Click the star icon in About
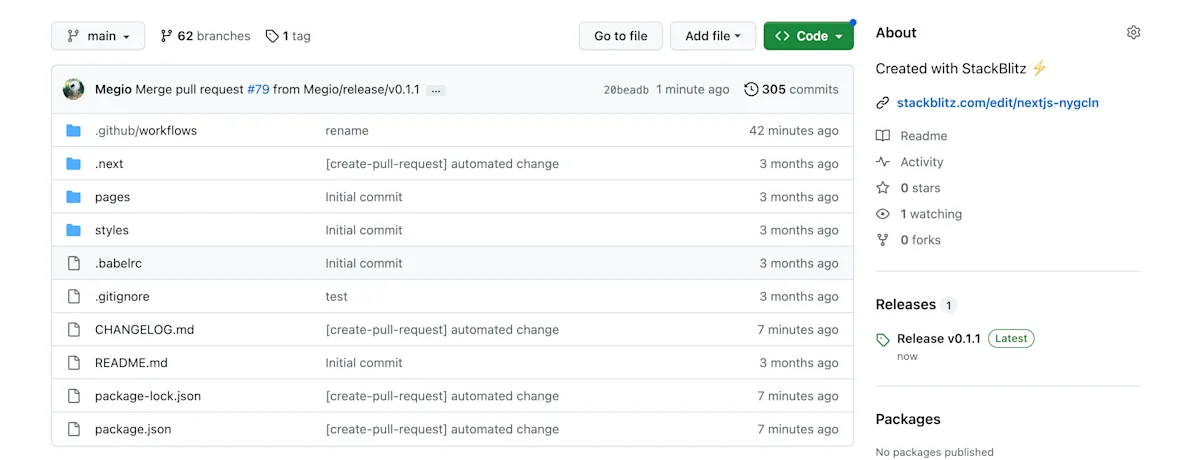The height and width of the screenshot is (460, 1200). (x=882, y=188)
